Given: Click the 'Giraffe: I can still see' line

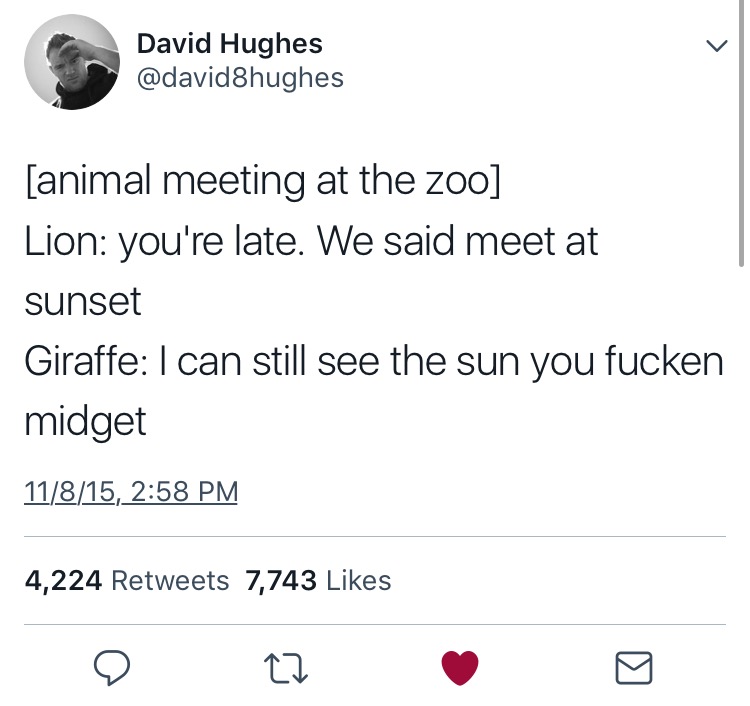Looking at the screenshot, I should tap(372, 361).
